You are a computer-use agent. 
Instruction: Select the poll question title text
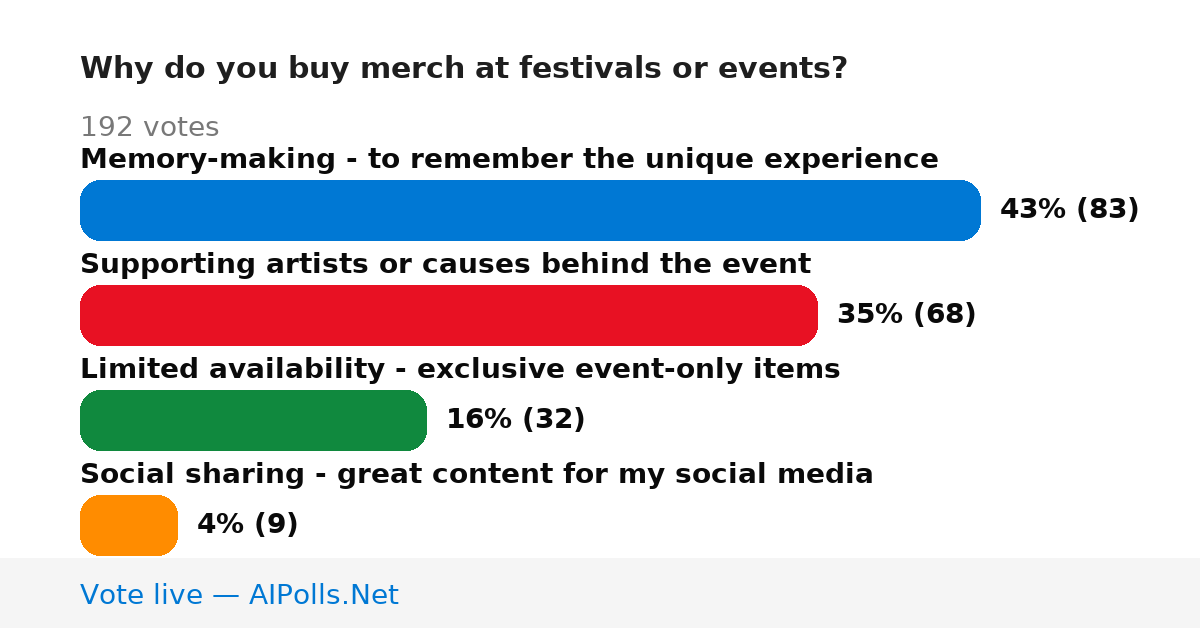[x=464, y=69]
